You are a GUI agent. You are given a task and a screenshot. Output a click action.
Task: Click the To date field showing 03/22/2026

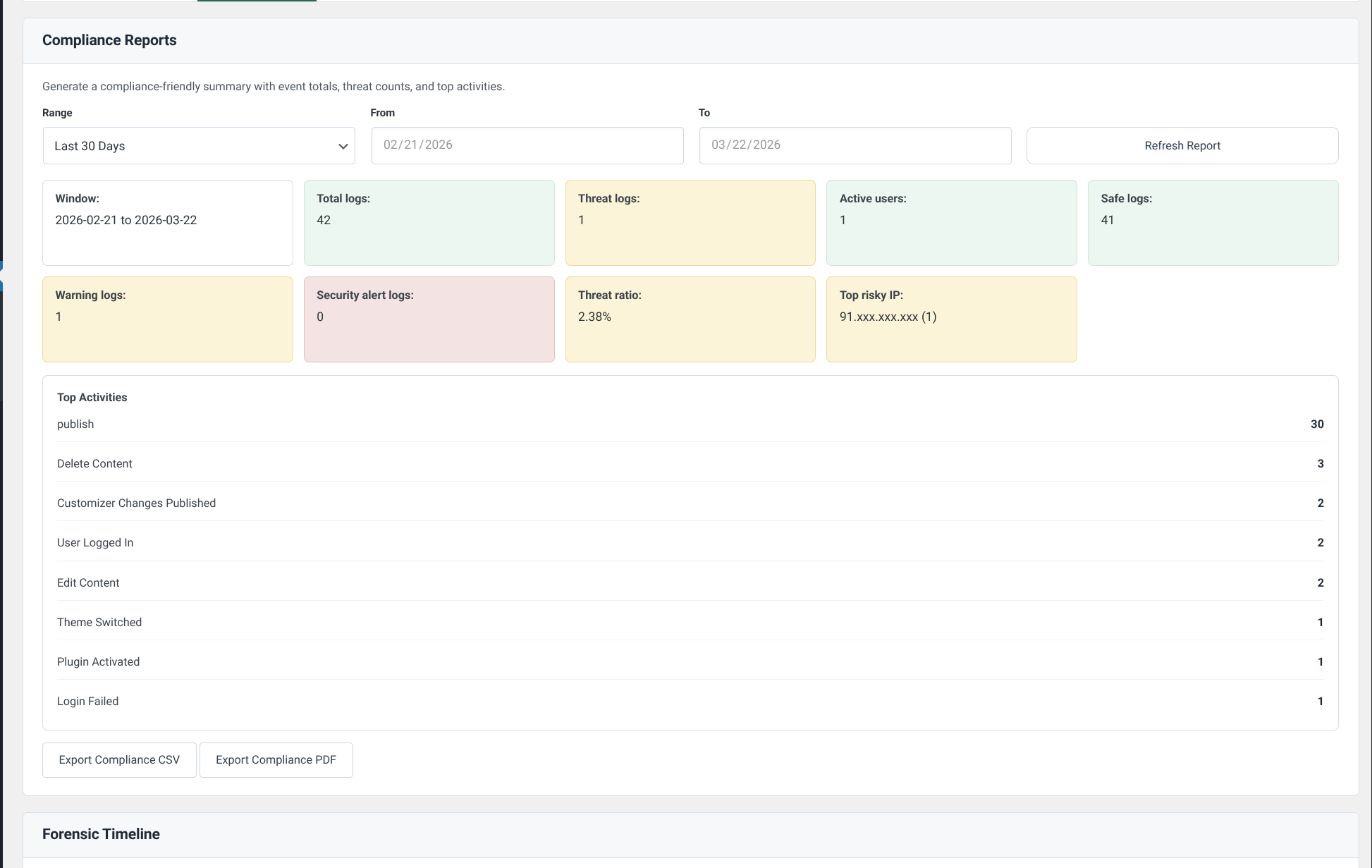click(854, 145)
